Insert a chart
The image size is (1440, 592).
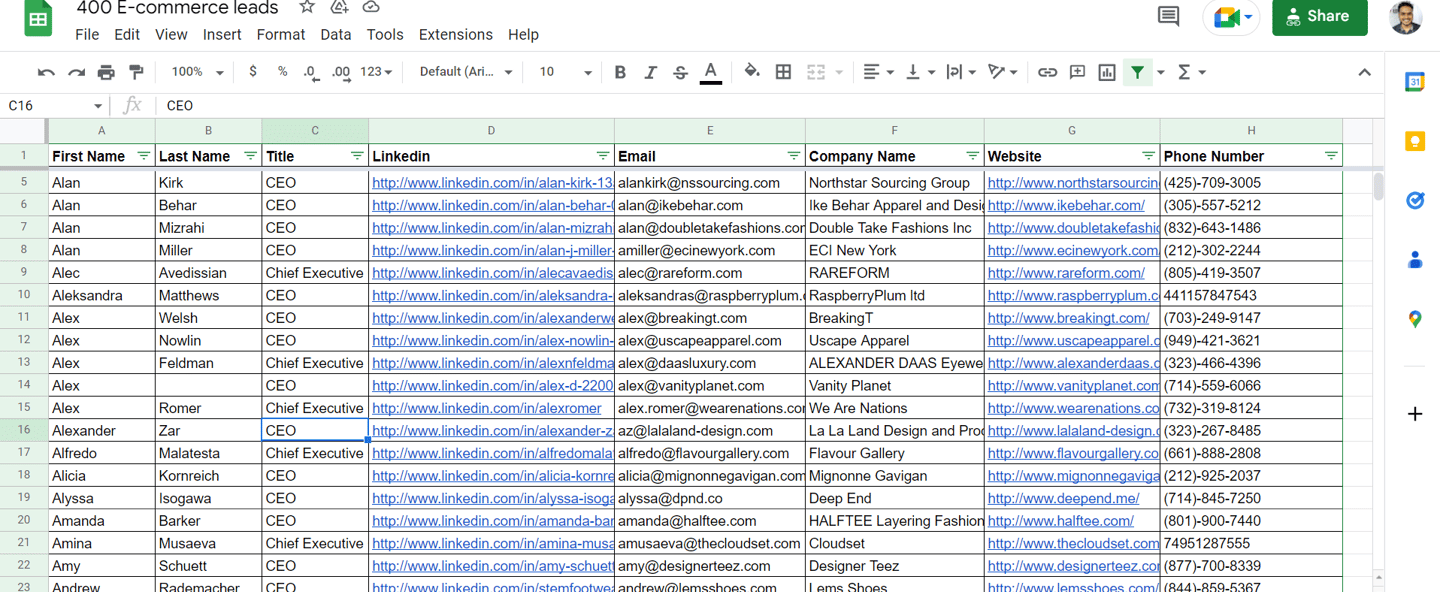tap(1107, 72)
